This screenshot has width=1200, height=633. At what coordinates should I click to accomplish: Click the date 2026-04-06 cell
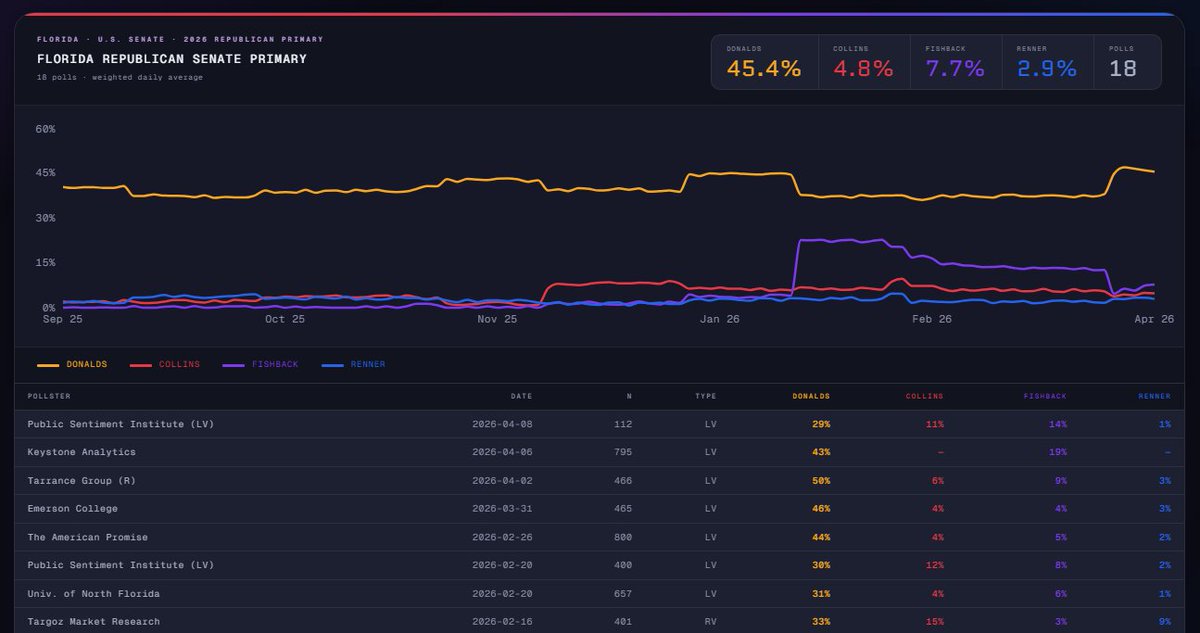(x=502, y=452)
